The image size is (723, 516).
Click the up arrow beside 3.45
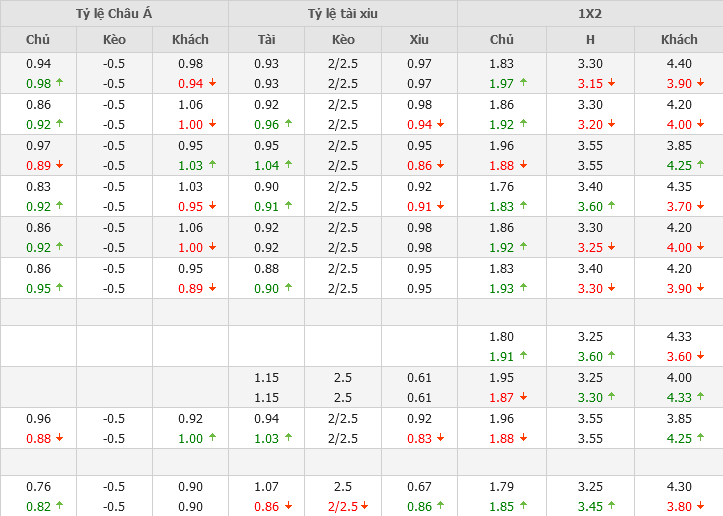pos(611,506)
